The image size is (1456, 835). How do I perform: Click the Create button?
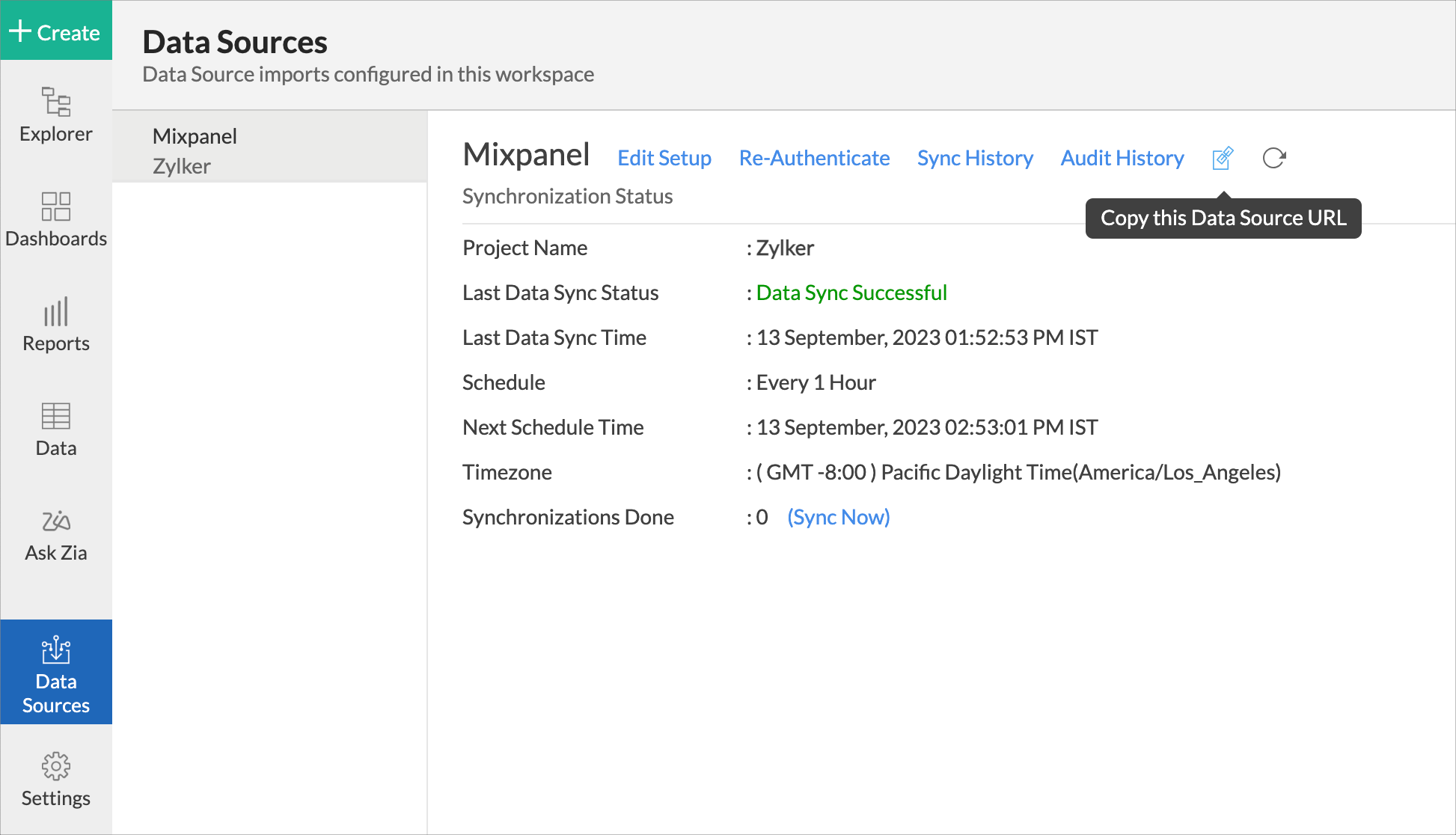[56, 31]
